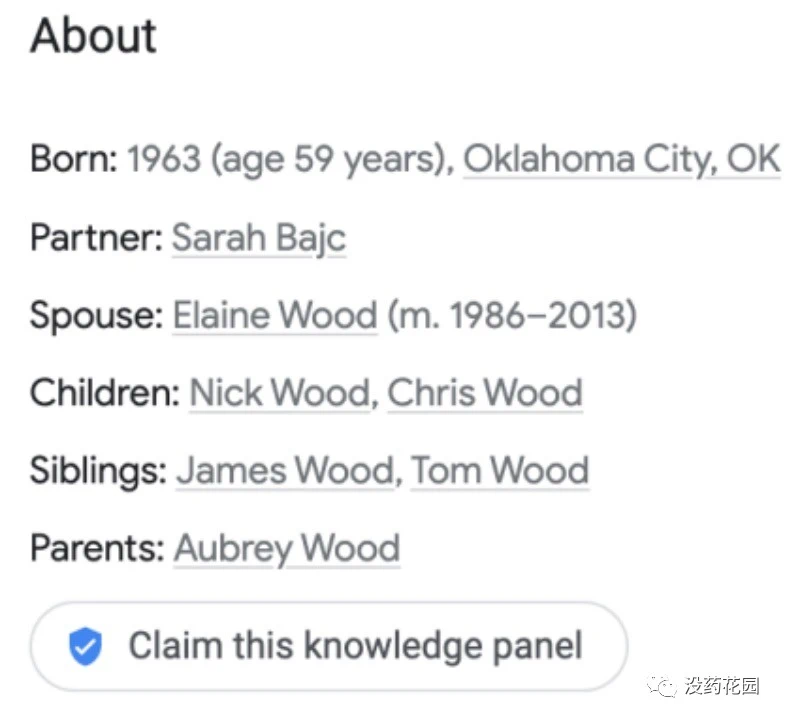This screenshot has height=720, width=785.
Task: Click the 没药花园 watermark text
Action: point(722,686)
